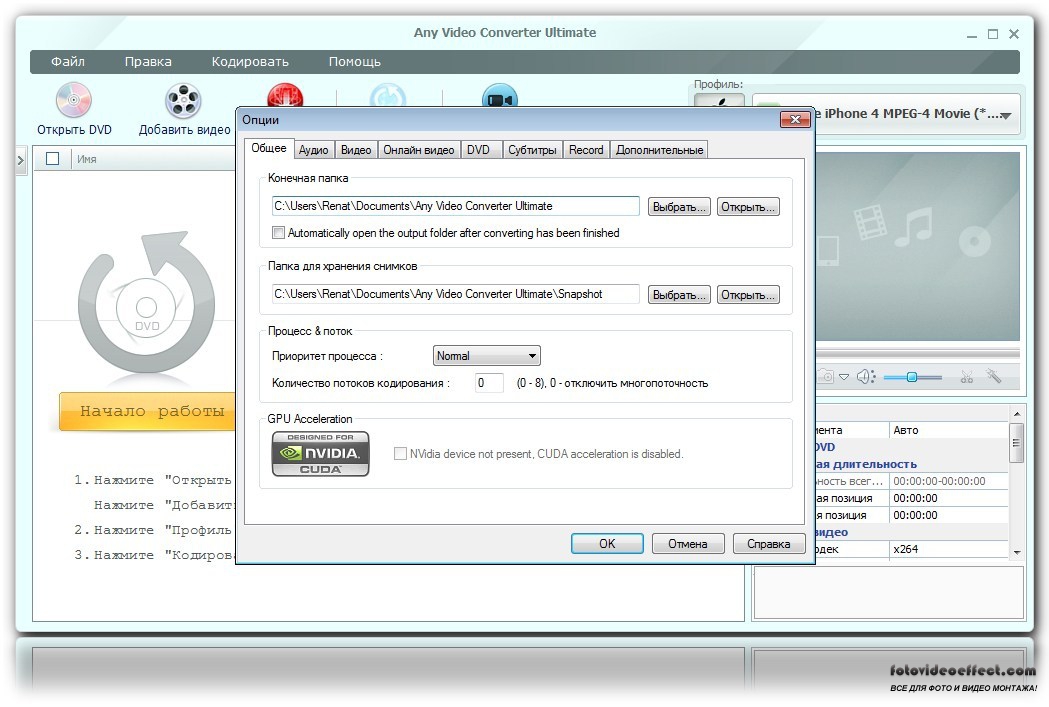
Task: Click the scissors clip icon
Action: coord(967,377)
